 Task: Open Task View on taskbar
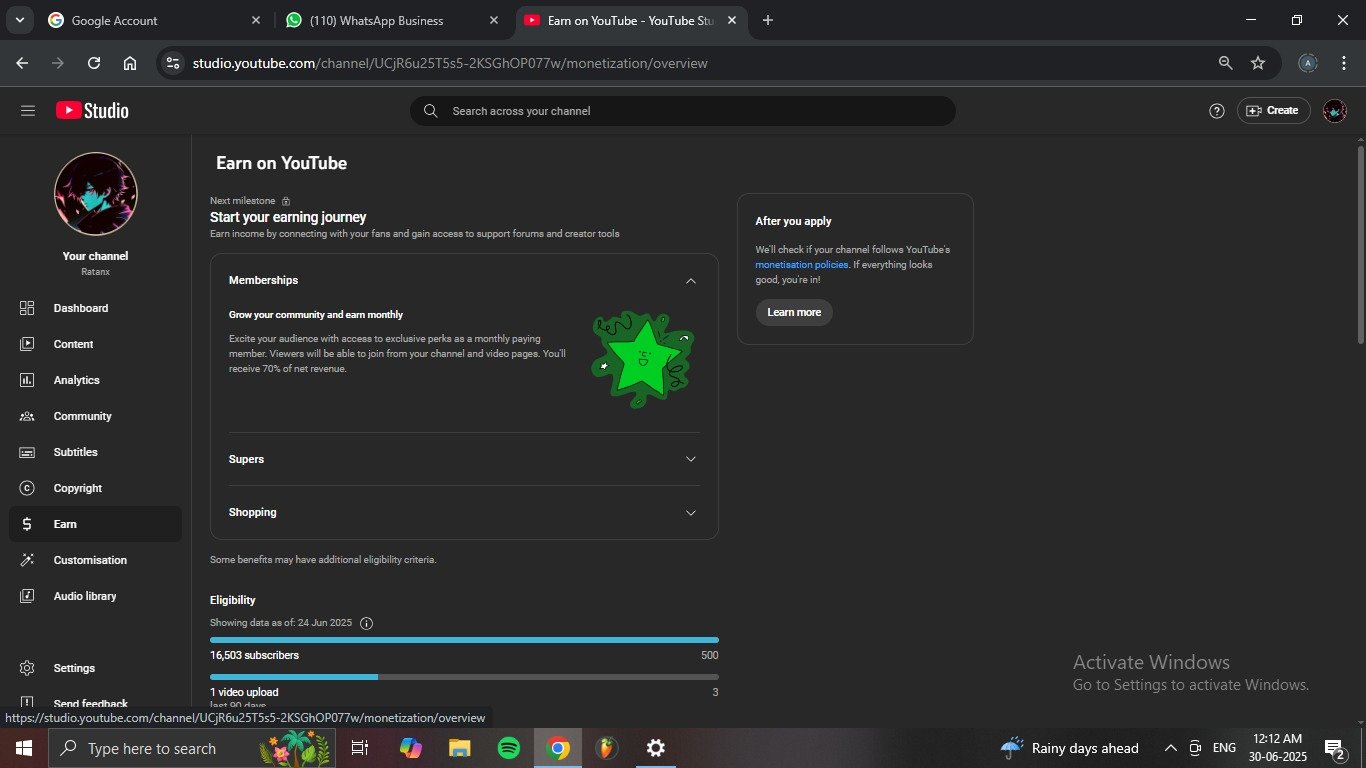(x=360, y=748)
